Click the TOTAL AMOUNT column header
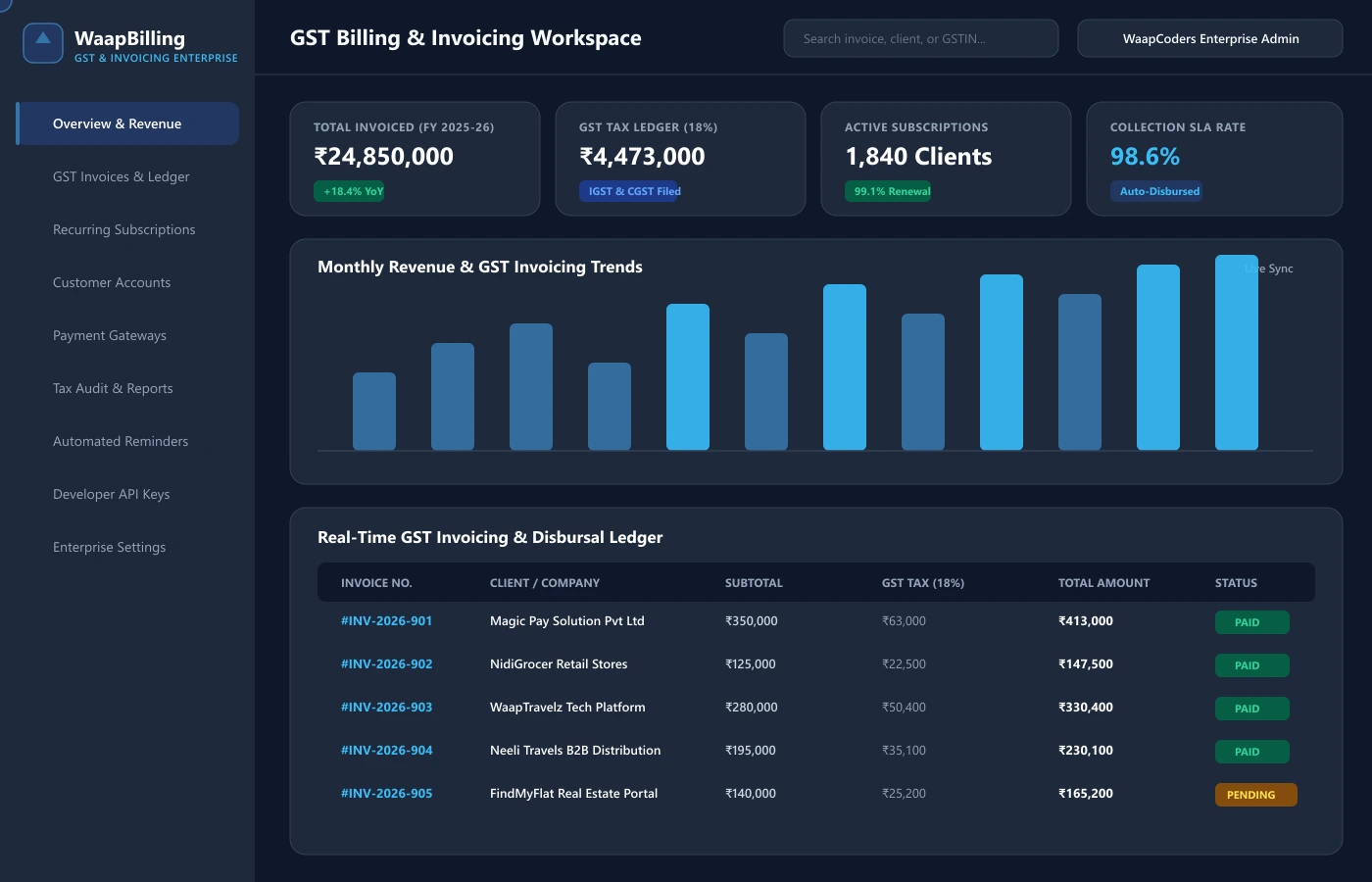The image size is (1372, 882). pyautogui.click(x=1103, y=582)
